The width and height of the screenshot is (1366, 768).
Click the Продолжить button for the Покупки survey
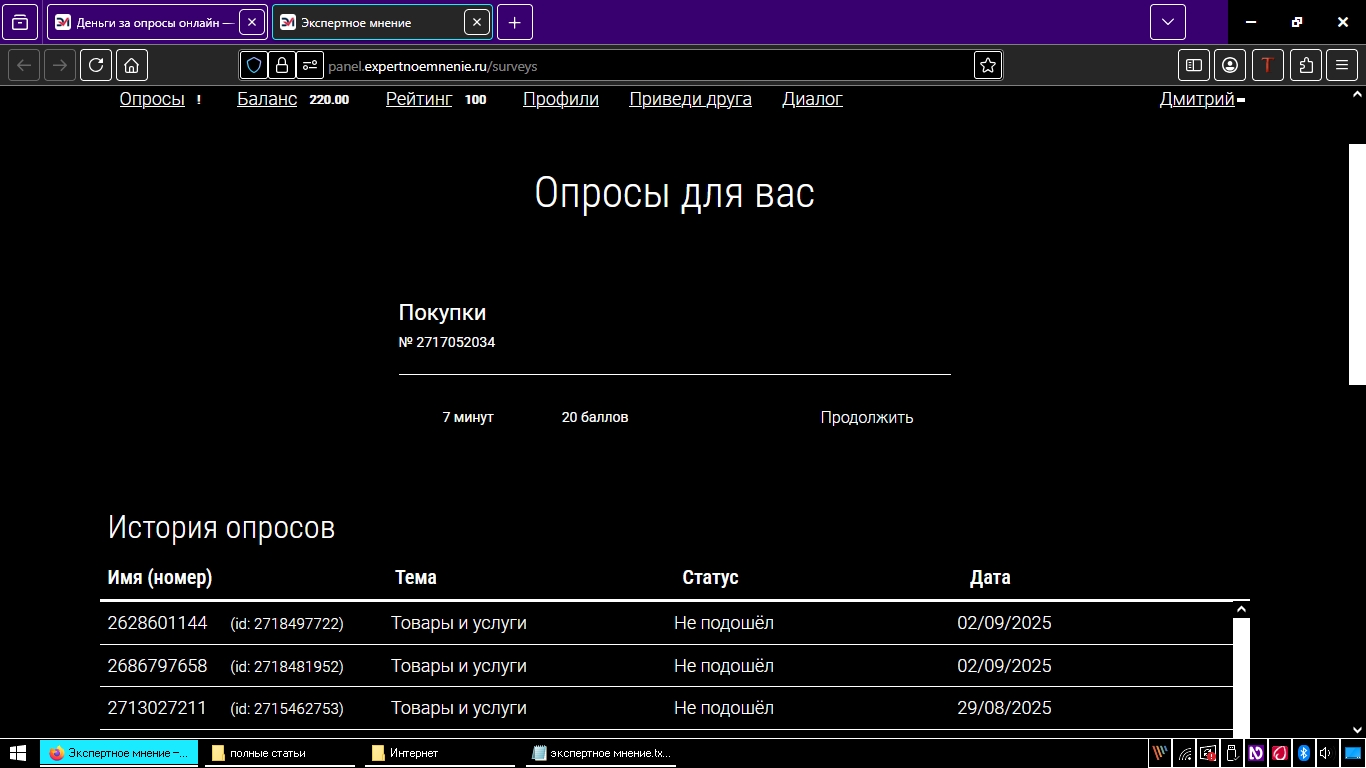coord(866,418)
